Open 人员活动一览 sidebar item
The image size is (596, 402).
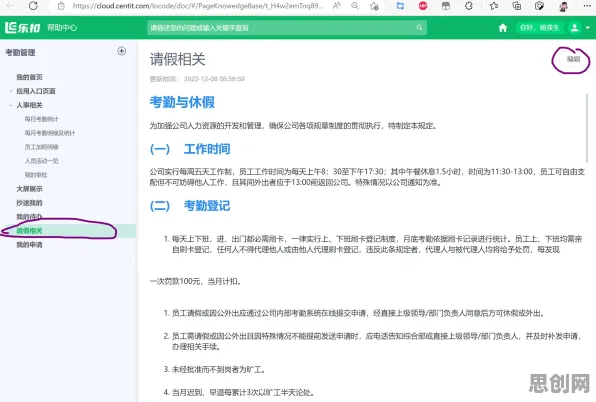(x=41, y=161)
